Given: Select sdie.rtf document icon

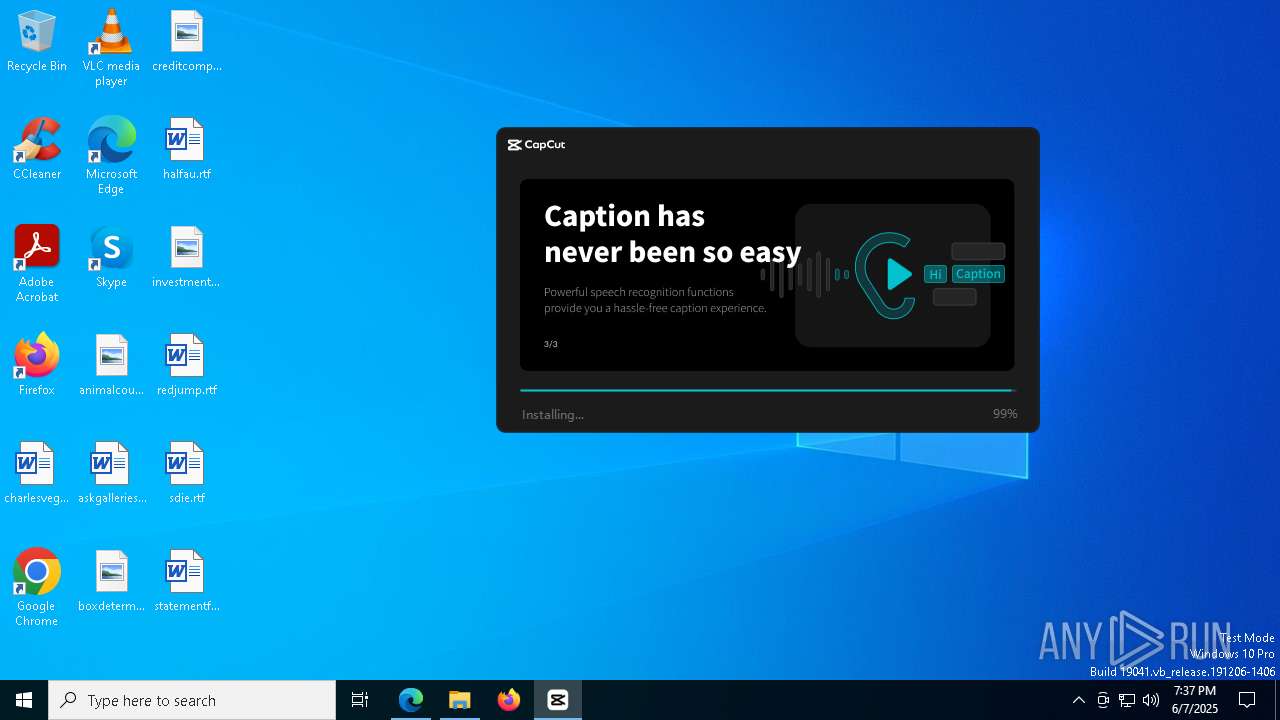Looking at the screenshot, I should point(187,474).
